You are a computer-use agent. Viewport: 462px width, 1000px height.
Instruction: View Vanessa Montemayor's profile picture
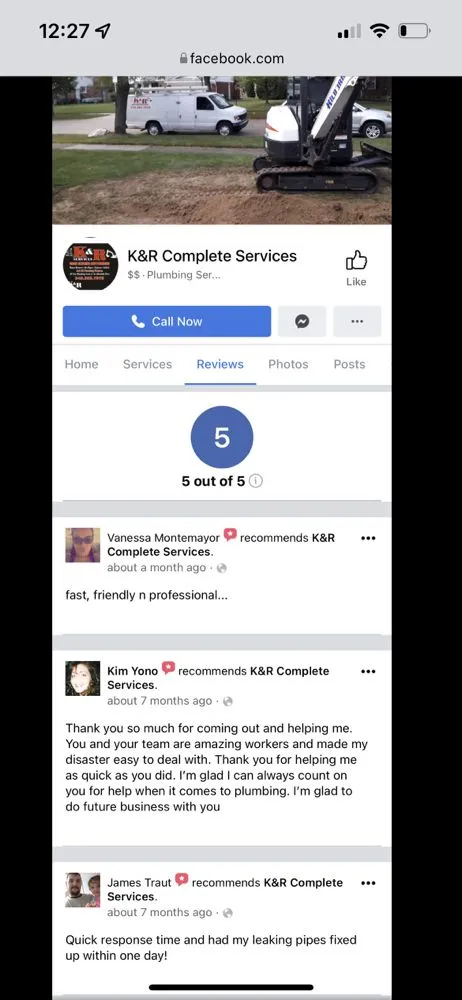(83, 545)
